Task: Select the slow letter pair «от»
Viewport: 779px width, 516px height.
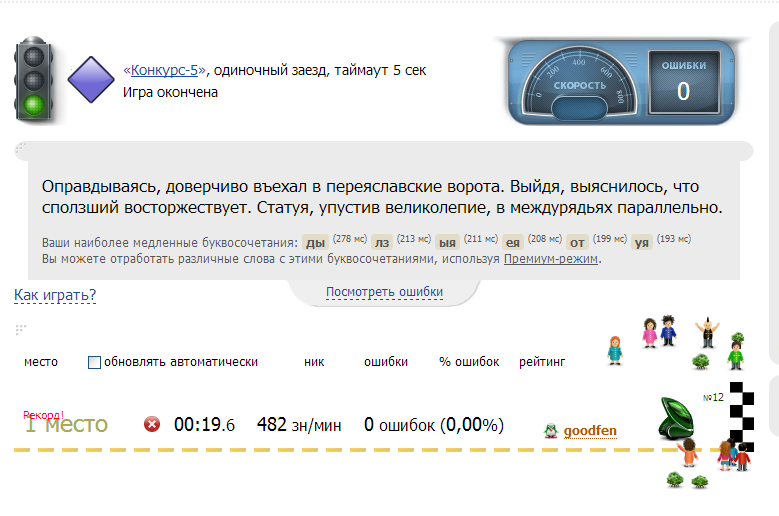Action: click(577, 242)
